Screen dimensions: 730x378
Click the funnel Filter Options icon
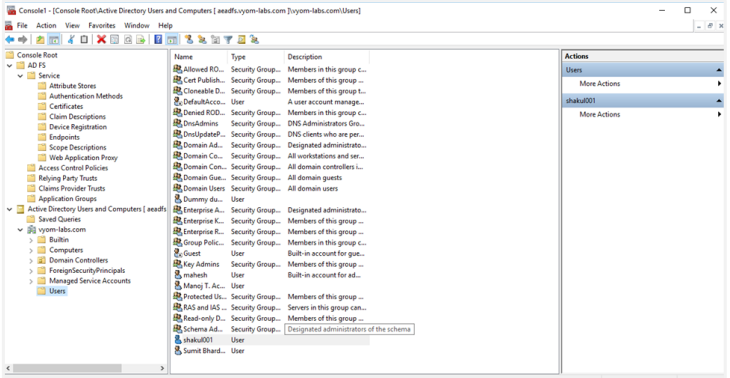[x=228, y=40]
